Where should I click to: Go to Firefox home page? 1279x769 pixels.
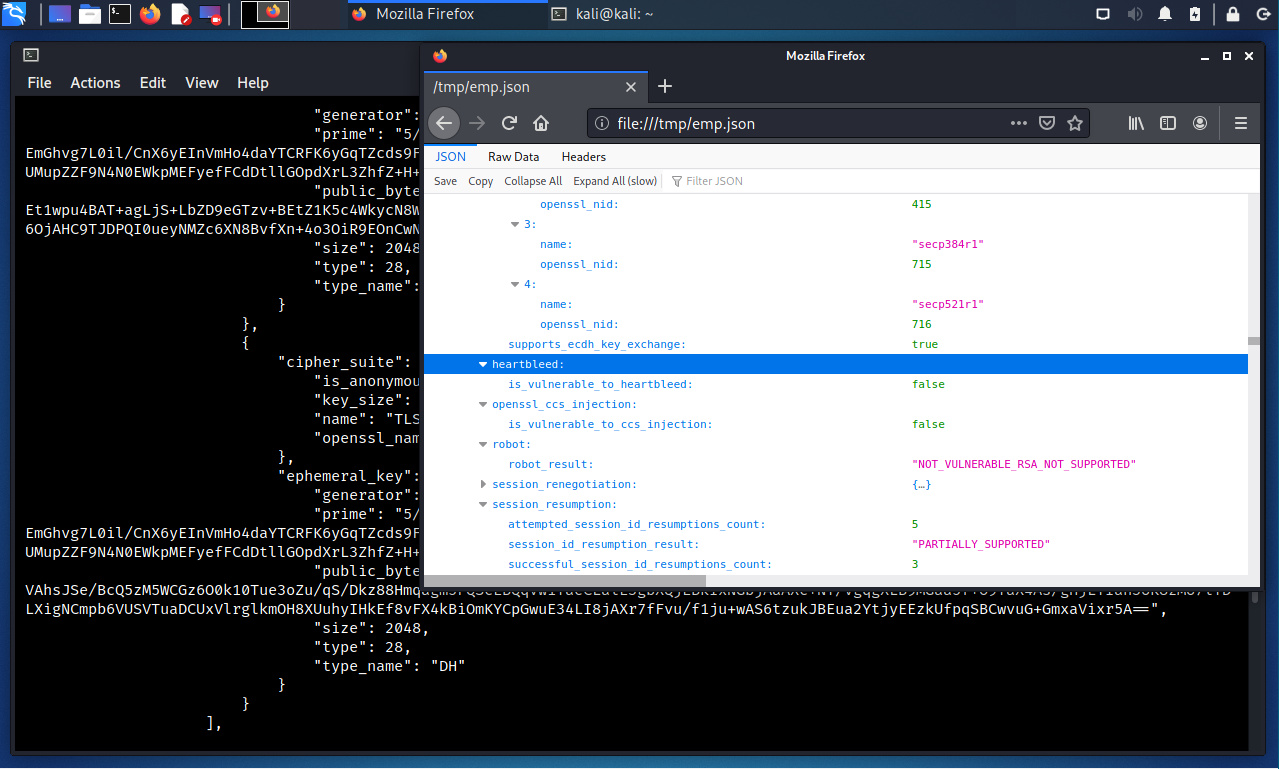click(541, 123)
